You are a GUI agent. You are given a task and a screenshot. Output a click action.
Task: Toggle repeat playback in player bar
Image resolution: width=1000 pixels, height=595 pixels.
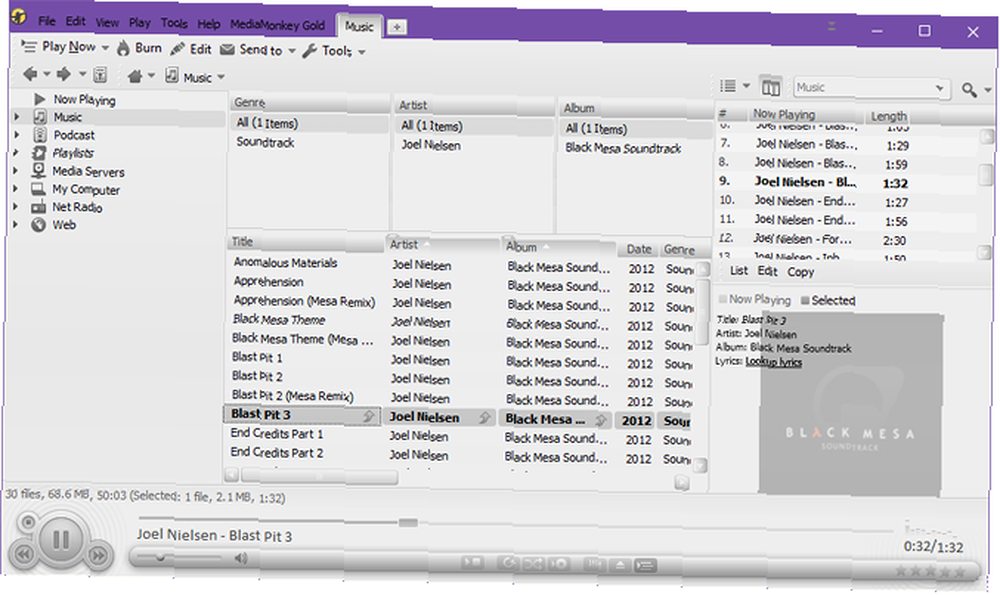point(508,563)
